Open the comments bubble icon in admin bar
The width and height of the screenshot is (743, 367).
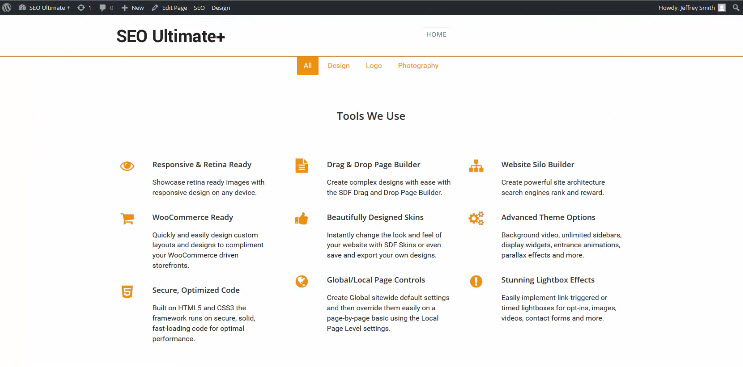pos(106,8)
